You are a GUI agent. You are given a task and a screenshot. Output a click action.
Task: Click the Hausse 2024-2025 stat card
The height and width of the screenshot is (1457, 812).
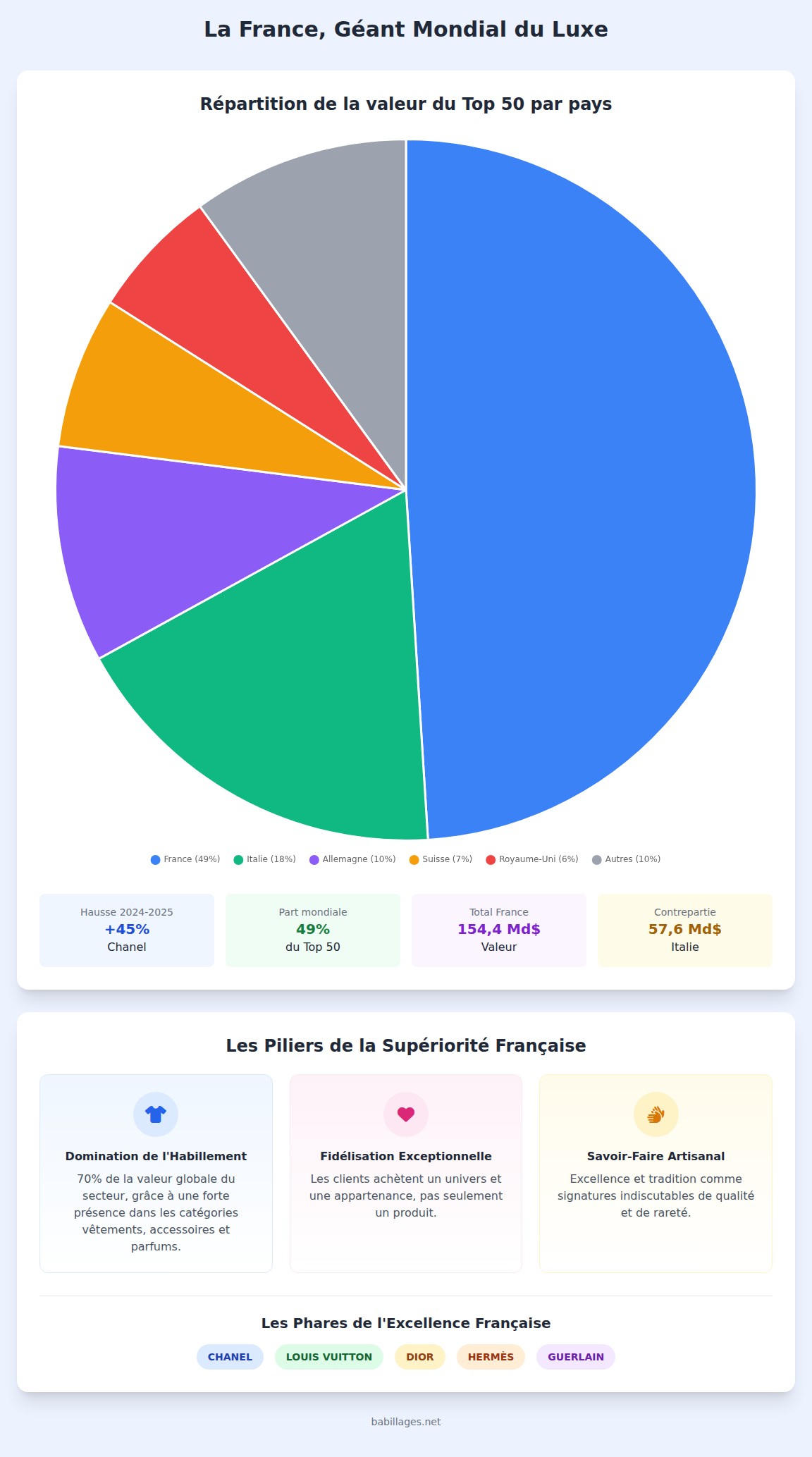(x=127, y=930)
